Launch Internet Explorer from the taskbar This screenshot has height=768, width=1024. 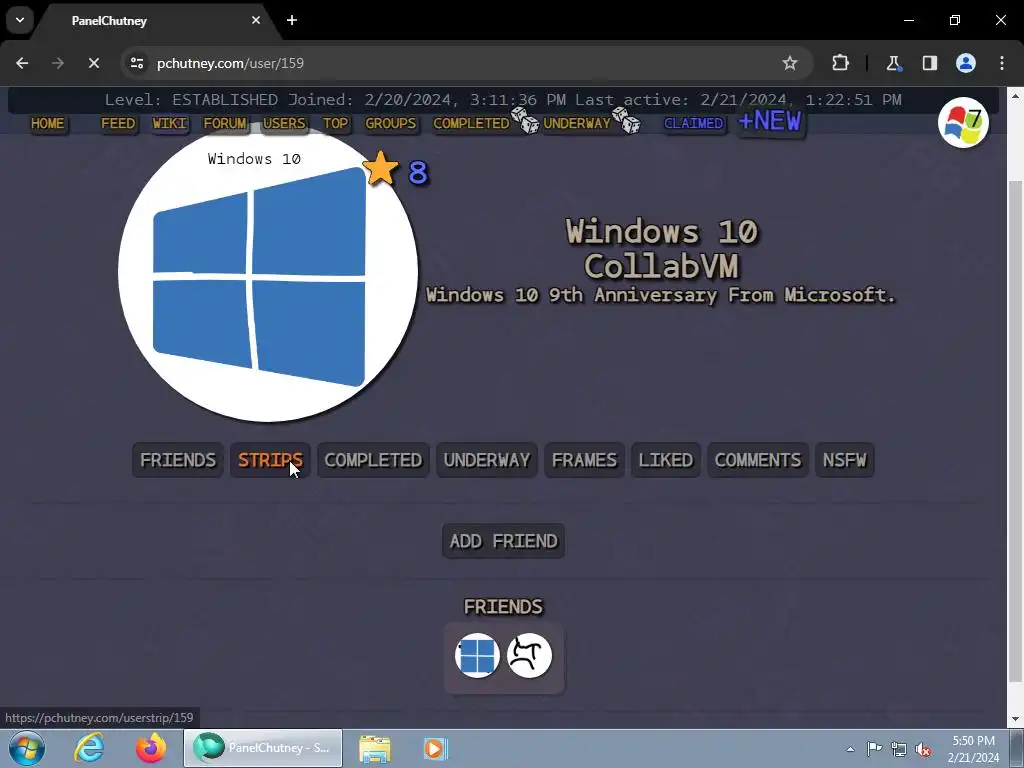point(89,748)
